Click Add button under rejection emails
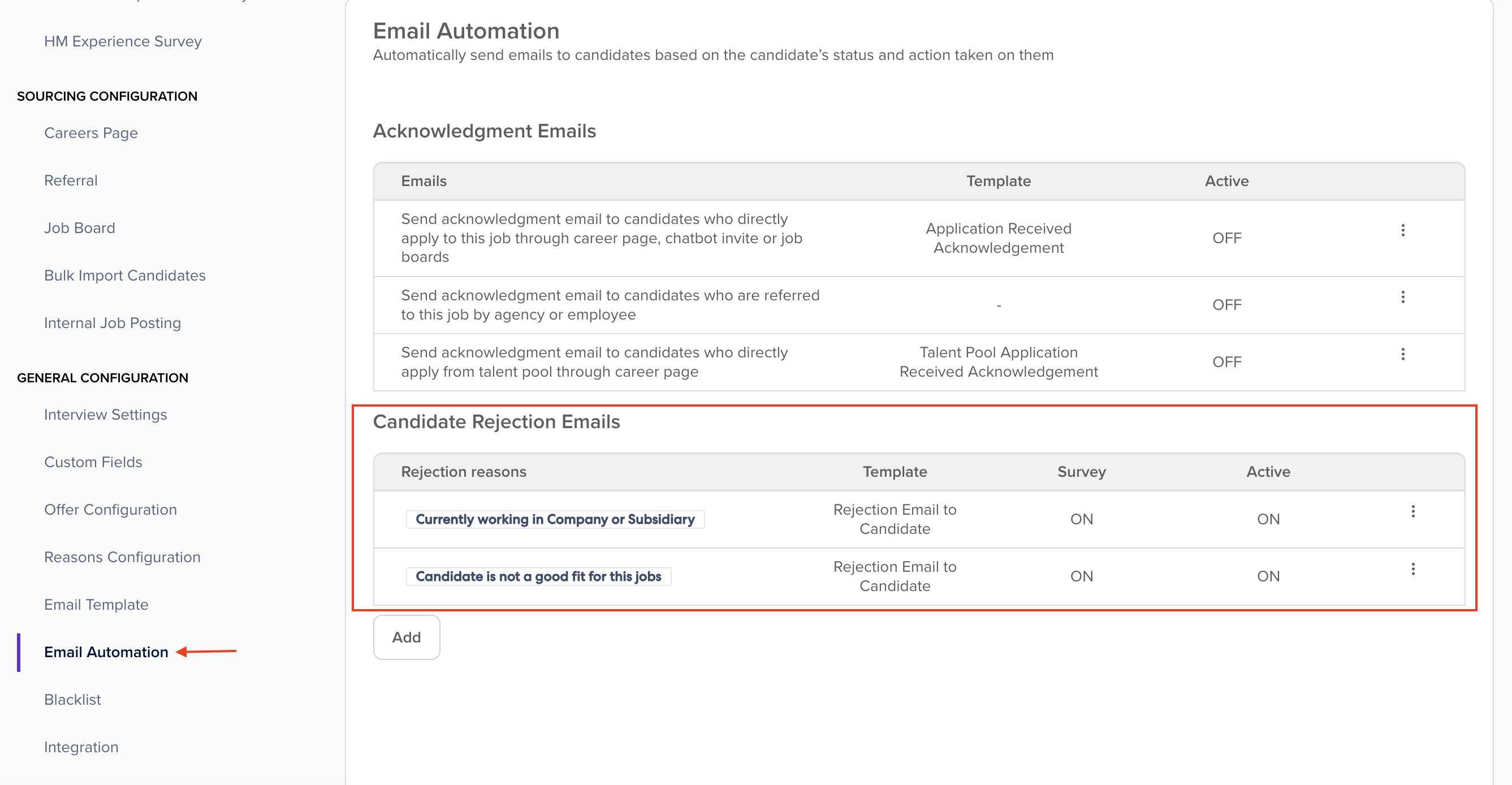The width and height of the screenshot is (1512, 785). point(406,637)
